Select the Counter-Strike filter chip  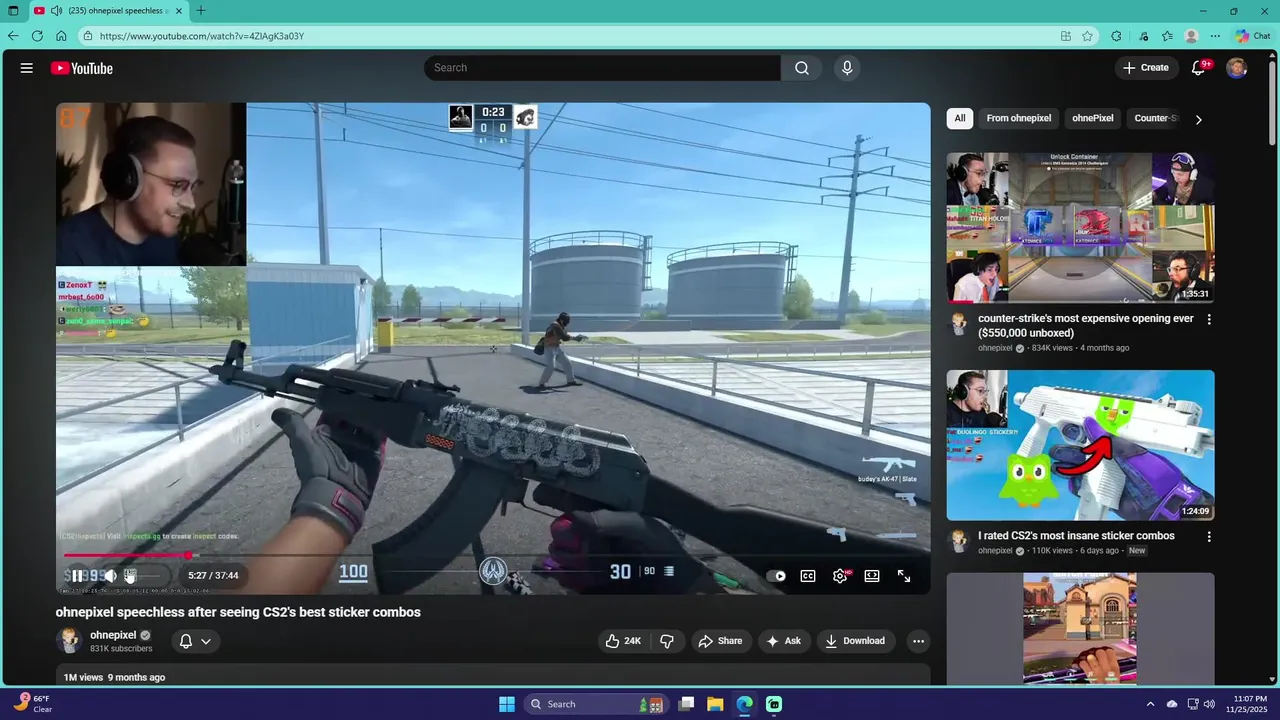click(x=1156, y=118)
